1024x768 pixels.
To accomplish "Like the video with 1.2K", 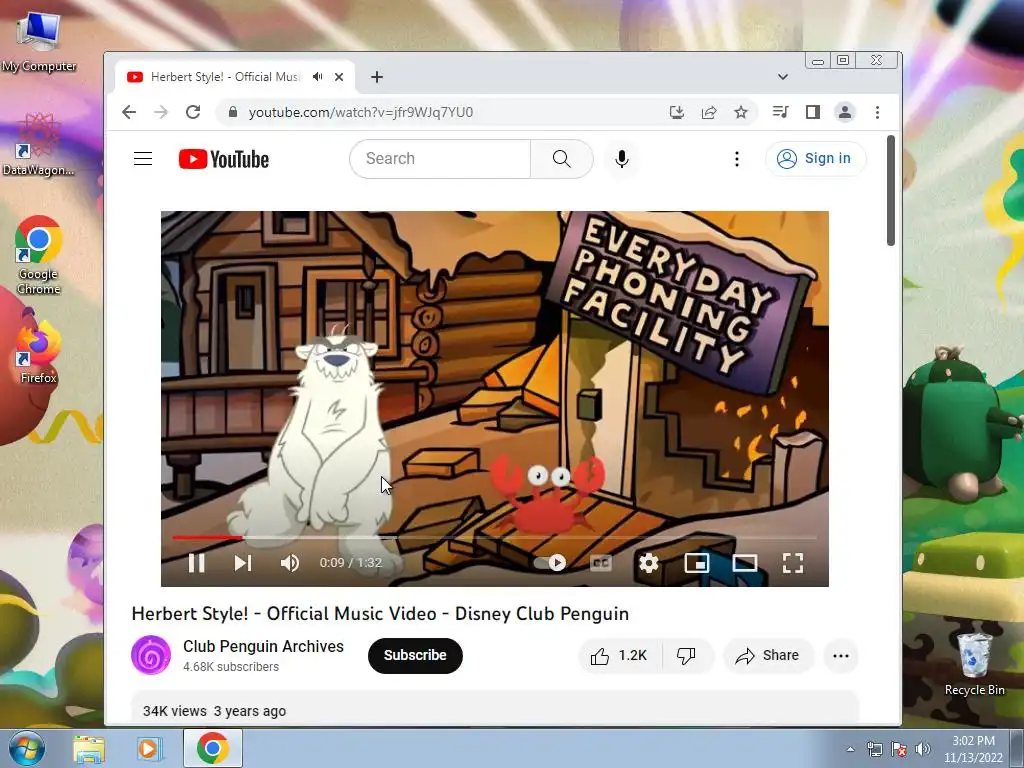I will (x=620, y=656).
